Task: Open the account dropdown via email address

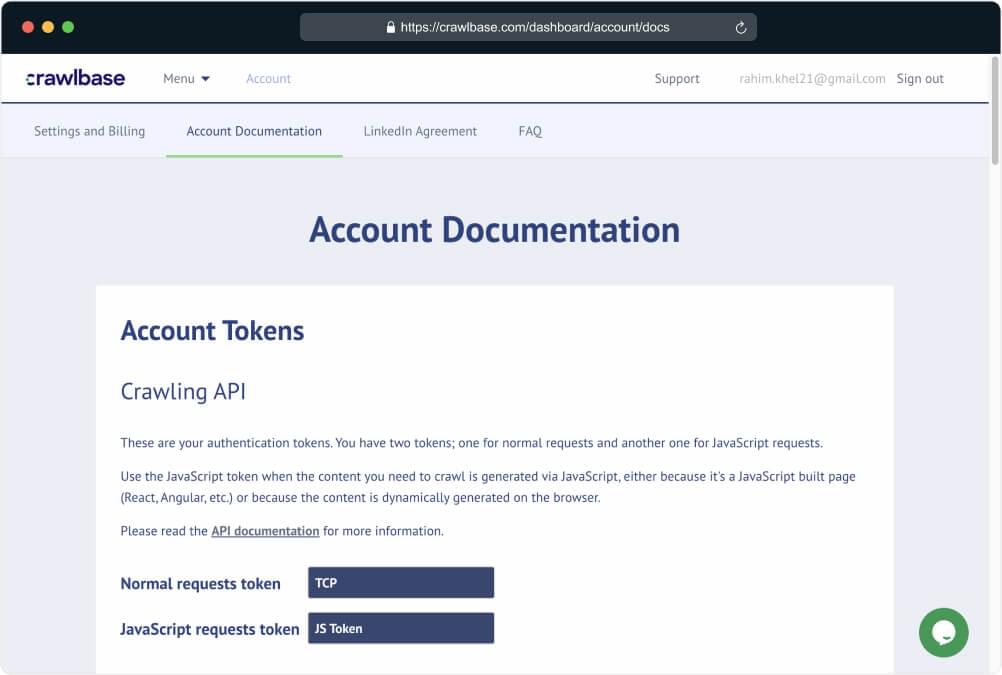Action: 812,78
